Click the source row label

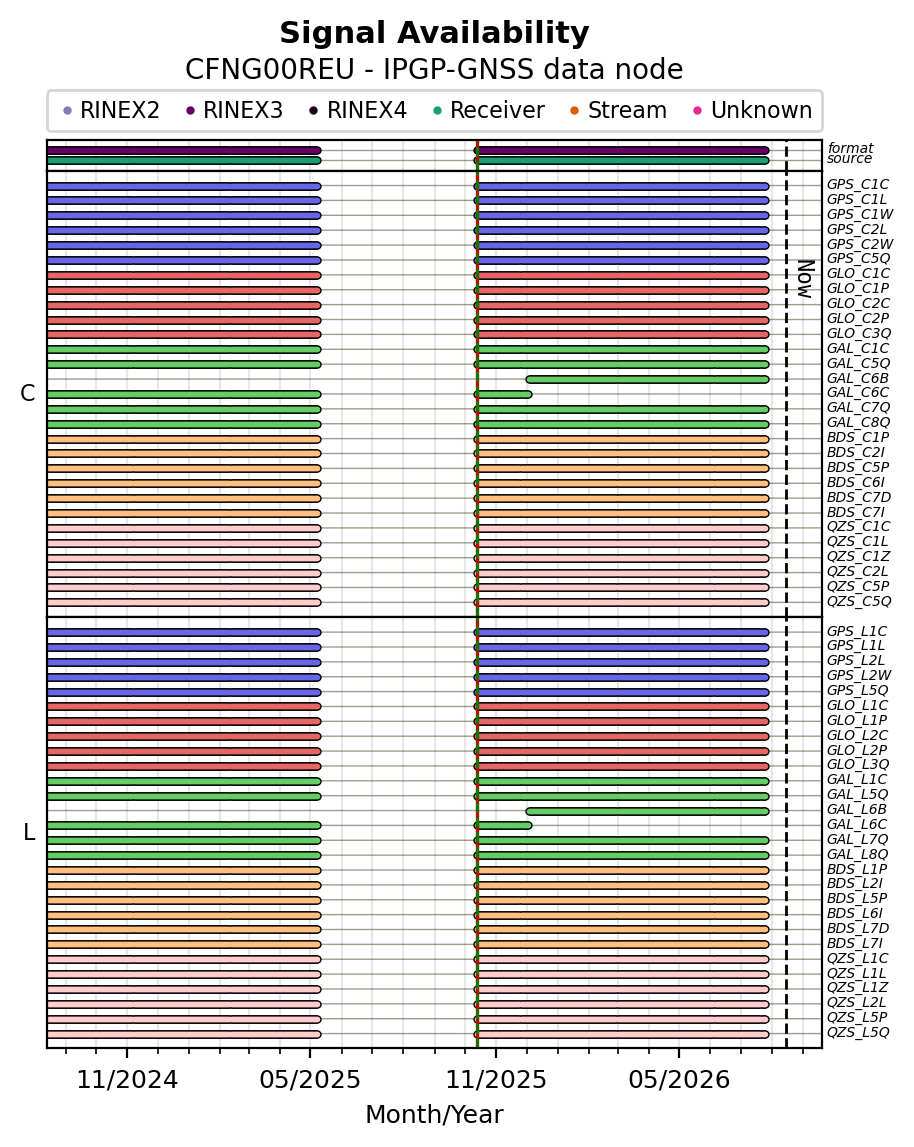(850, 159)
